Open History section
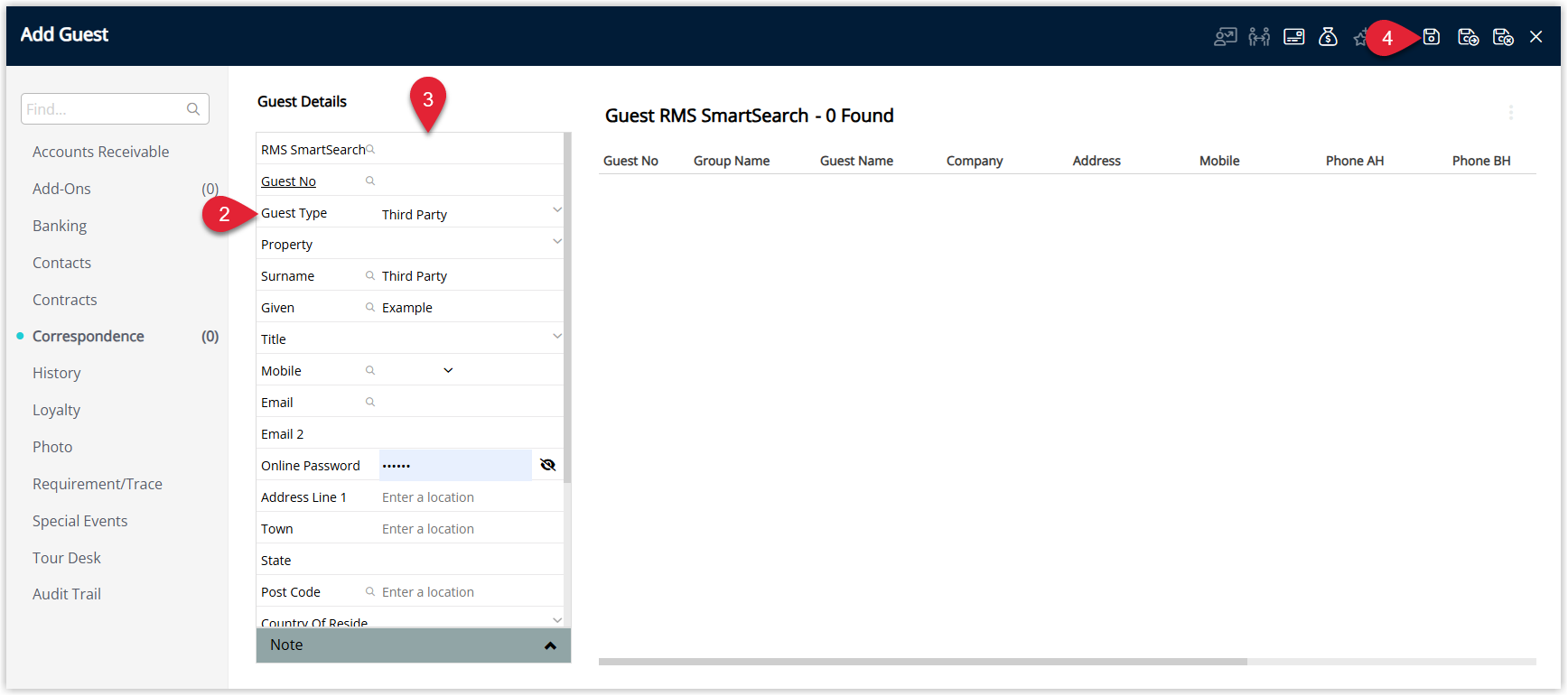The height and width of the screenshot is (696, 1568). point(56,373)
